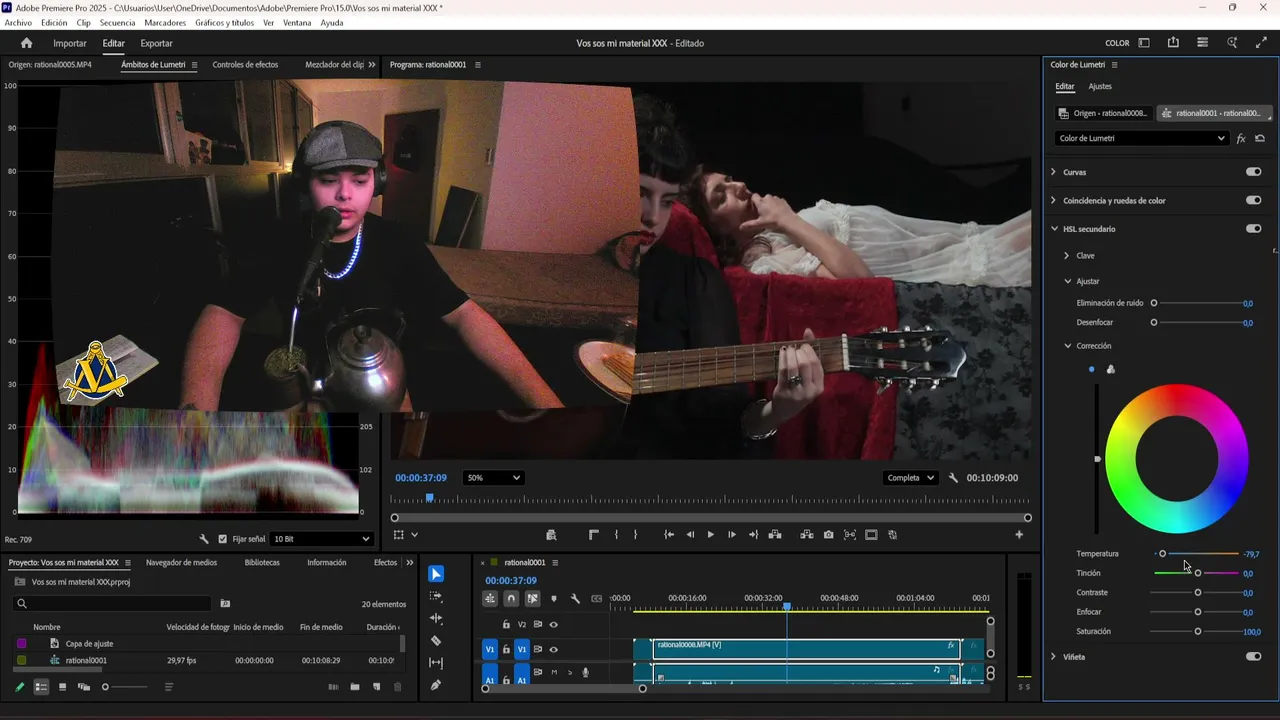Open the Ajustes tab in Lumetri panel
Viewport: 1280px width, 720px height.
[x=1100, y=87]
